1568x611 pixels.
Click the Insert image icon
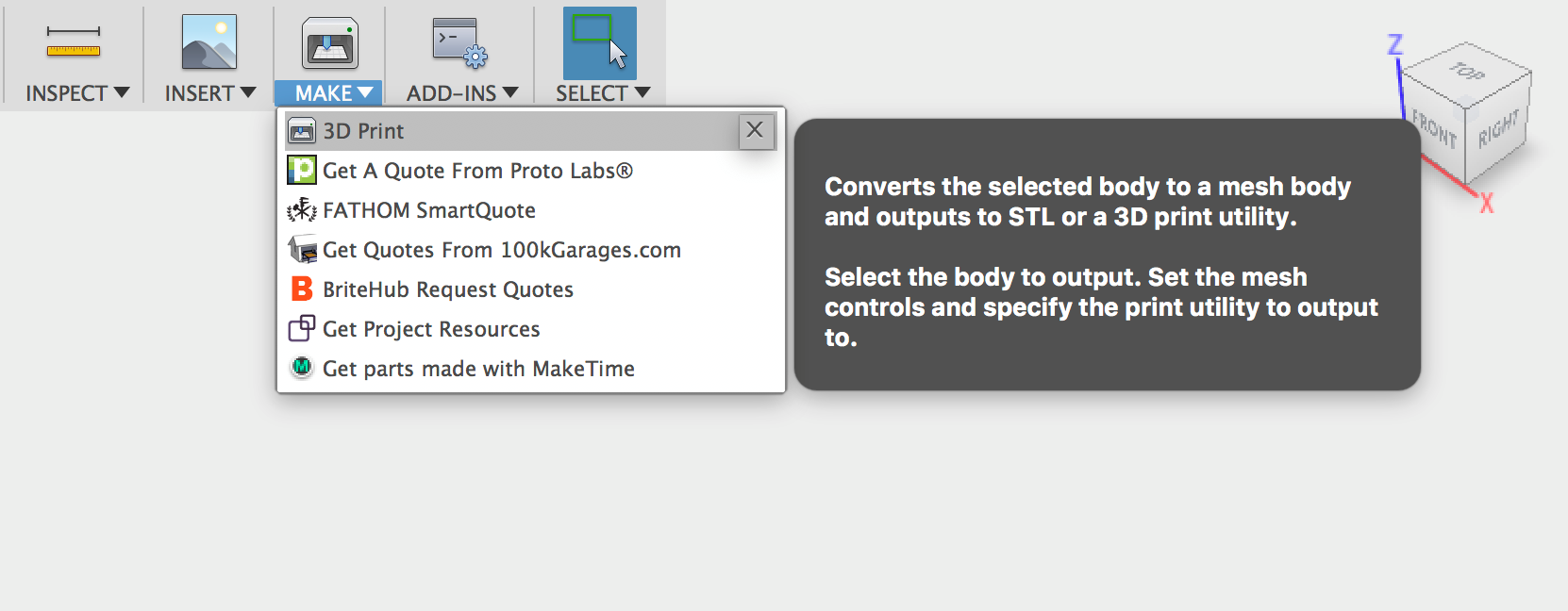pos(209,42)
